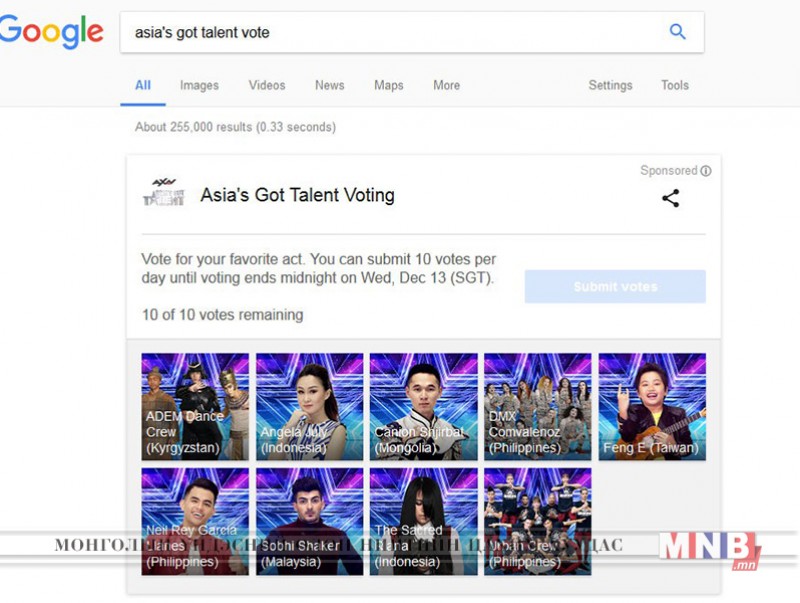This screenshot has width=800, height=603.
Task: Click the Google logo
Action: [x=51, y=32]
